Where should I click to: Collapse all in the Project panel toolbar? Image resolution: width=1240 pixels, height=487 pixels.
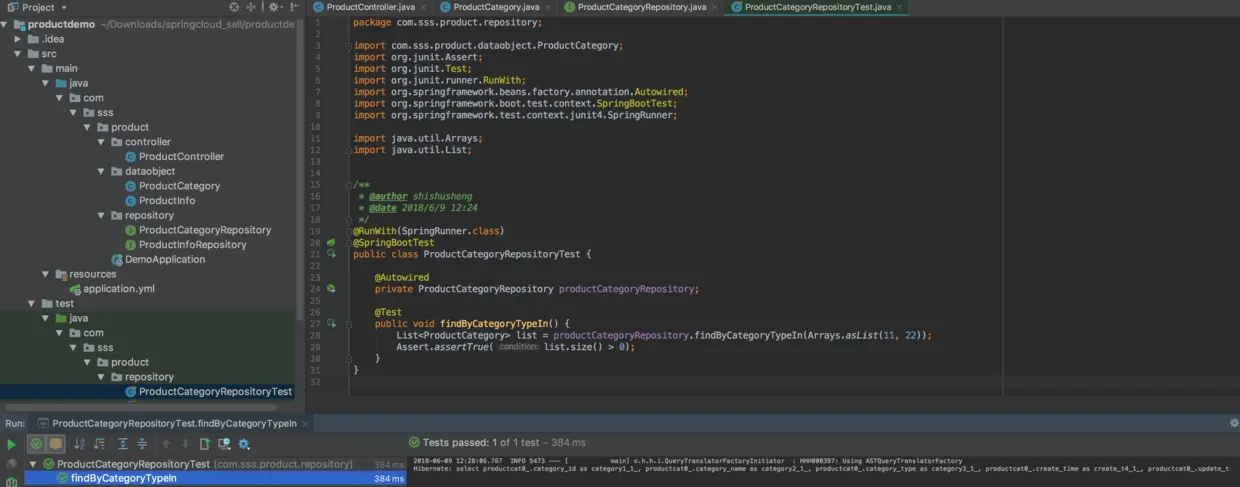[251, 7]
